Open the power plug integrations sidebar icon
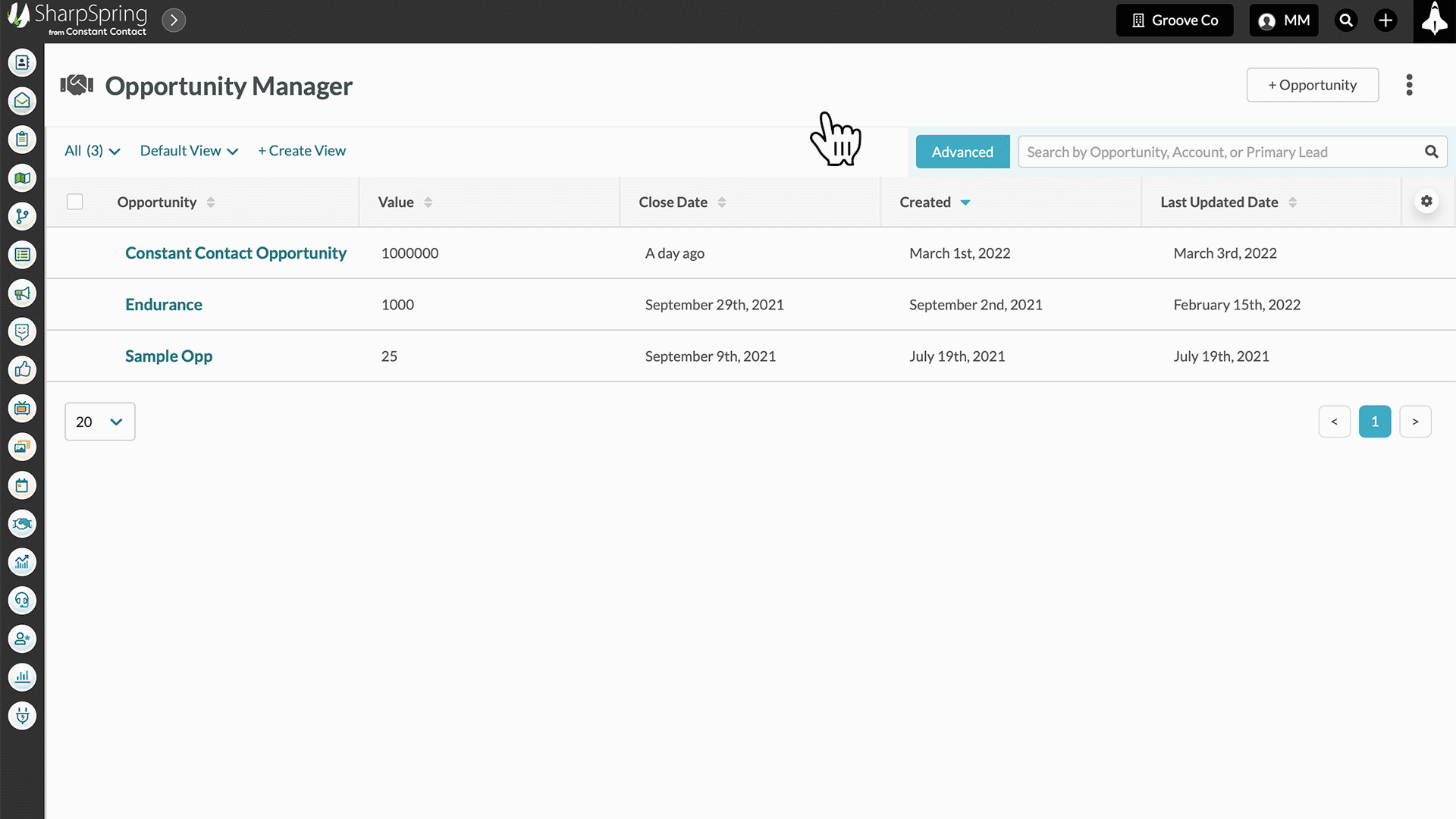This screenshot has height=819, width=1456. (x=22, y=716)
